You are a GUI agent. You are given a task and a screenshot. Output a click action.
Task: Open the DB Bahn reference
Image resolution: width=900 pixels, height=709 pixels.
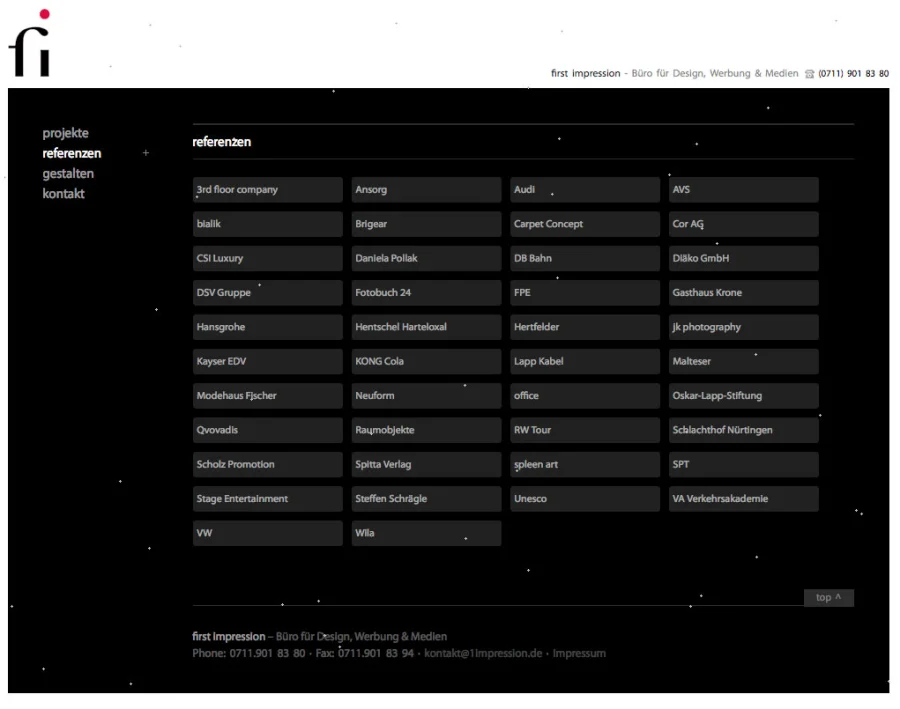point(585,258)
